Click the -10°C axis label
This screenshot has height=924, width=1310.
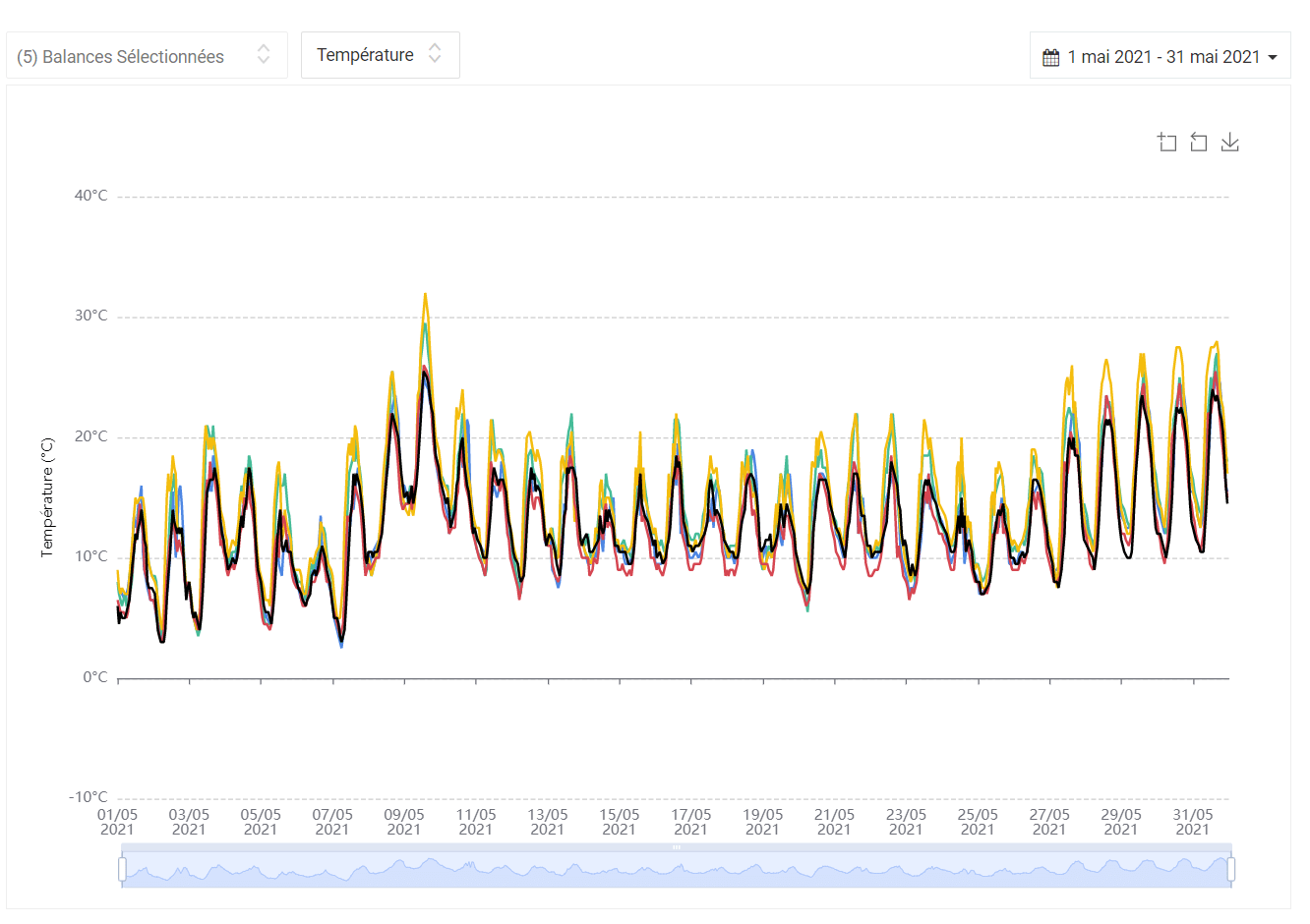89,797
